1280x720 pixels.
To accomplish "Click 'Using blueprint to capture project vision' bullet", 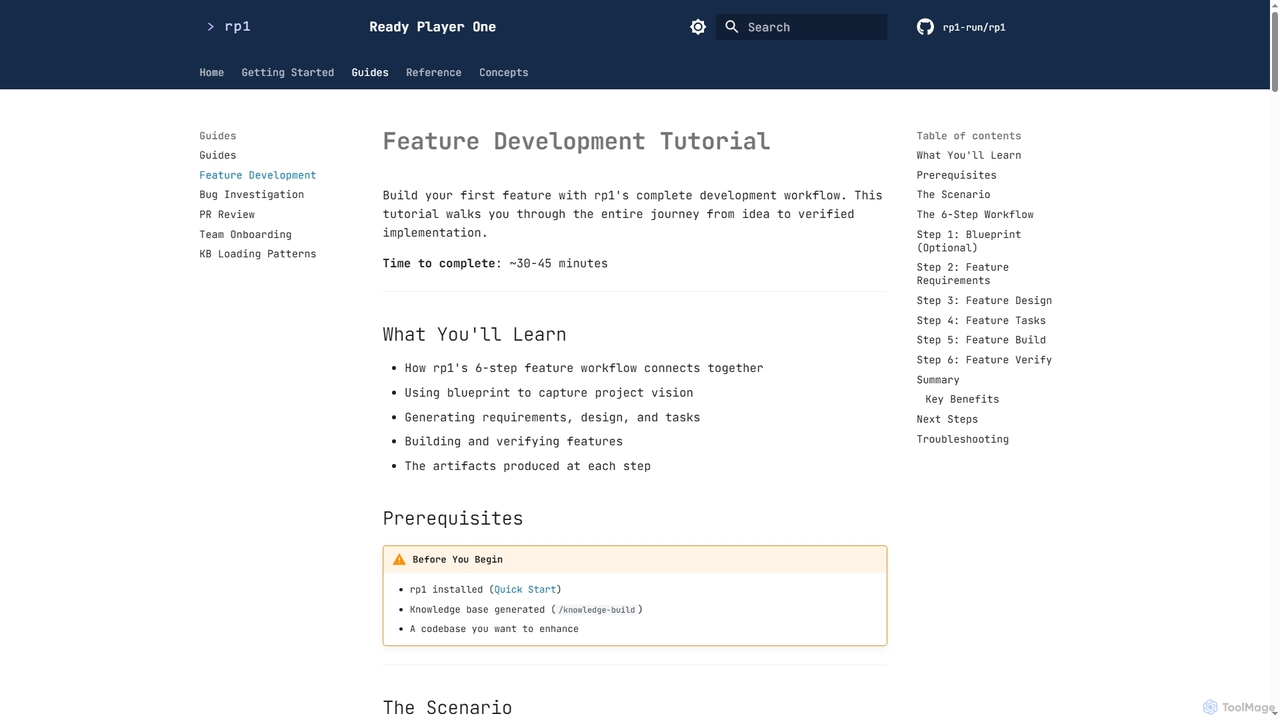I will (x=549, y=393).
